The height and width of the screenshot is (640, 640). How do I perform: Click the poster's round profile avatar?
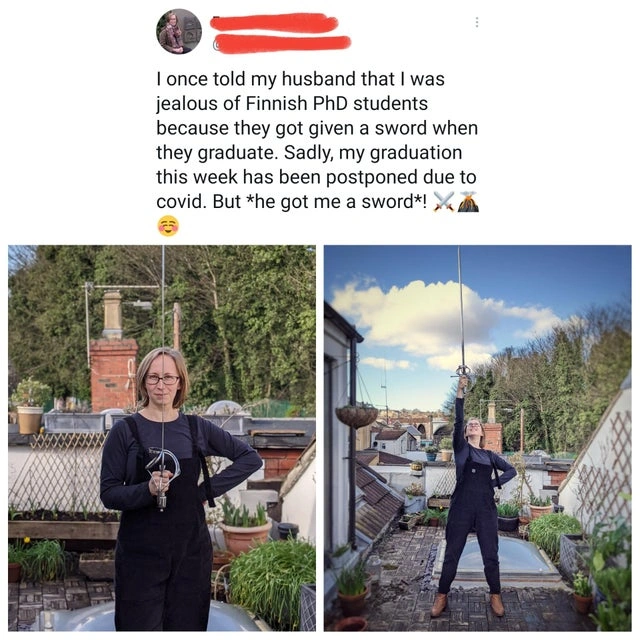click(x=179, y=31)
